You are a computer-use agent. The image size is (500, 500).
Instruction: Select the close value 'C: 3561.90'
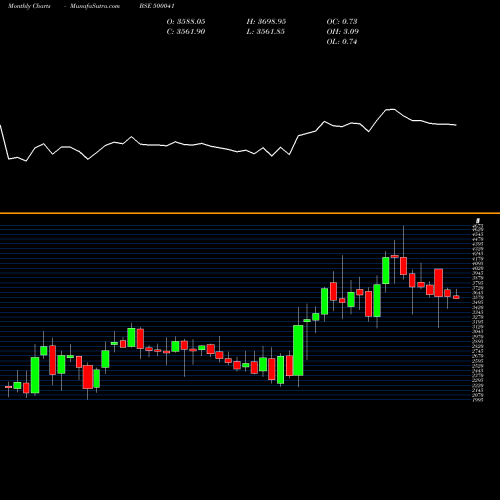[186, 32]
